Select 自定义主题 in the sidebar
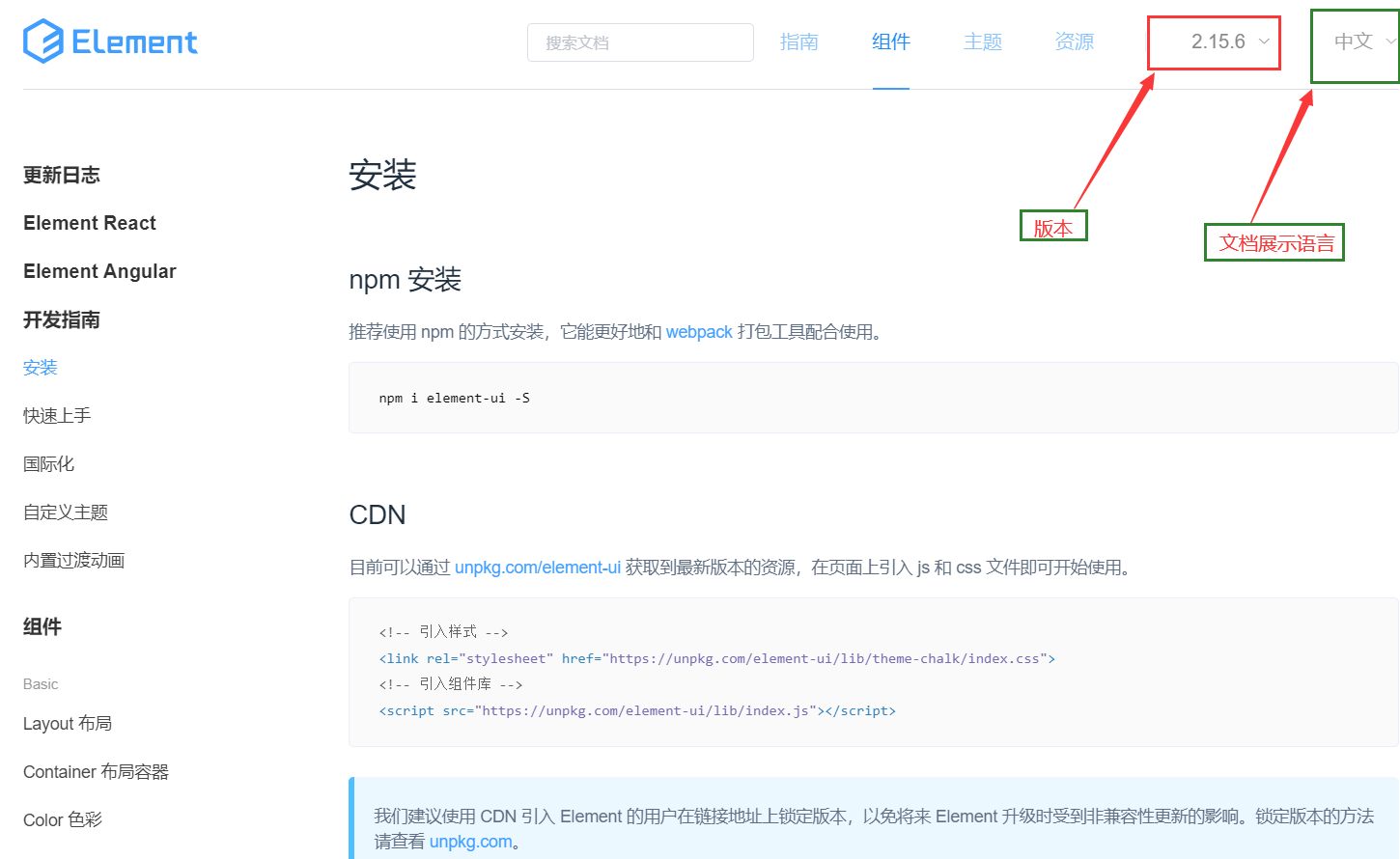The width and height of the screenshot is (1400, 859). pyautogui.click(x=66, y=513)
